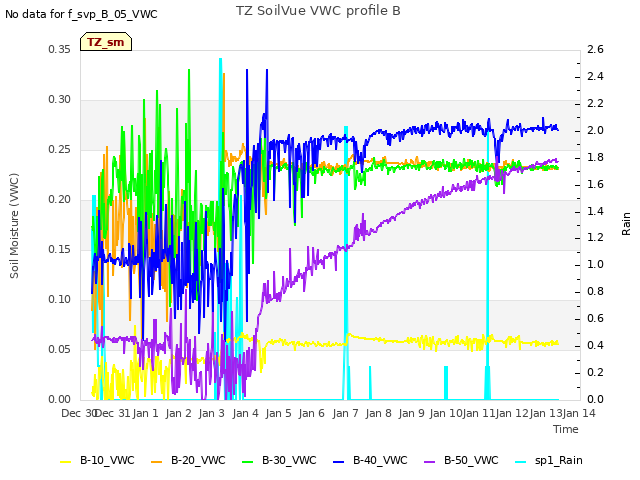640x480 pixels.
Task: Click the TZ_sm annotation label
Action: tap(106, 42)
